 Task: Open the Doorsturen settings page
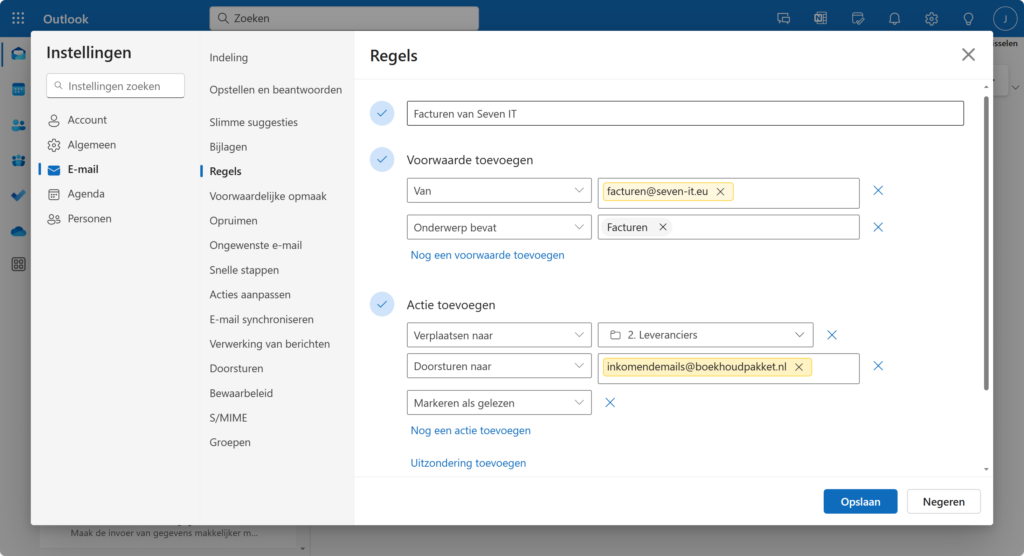[x=236, y=368]
